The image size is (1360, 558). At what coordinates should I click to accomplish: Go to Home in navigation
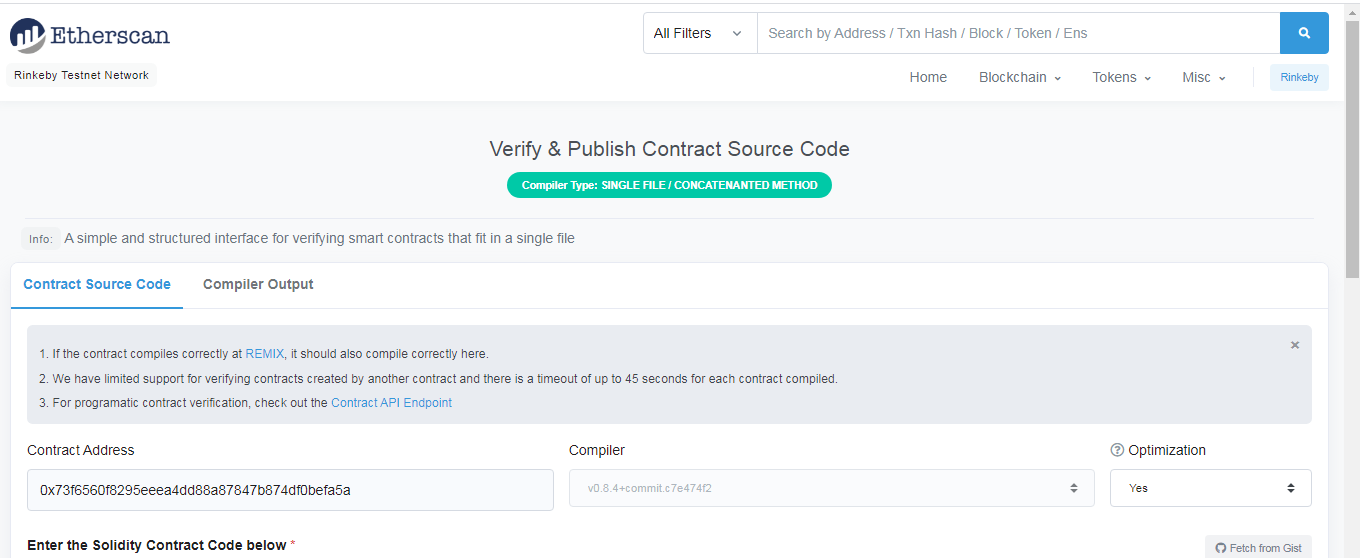[928, 77]
